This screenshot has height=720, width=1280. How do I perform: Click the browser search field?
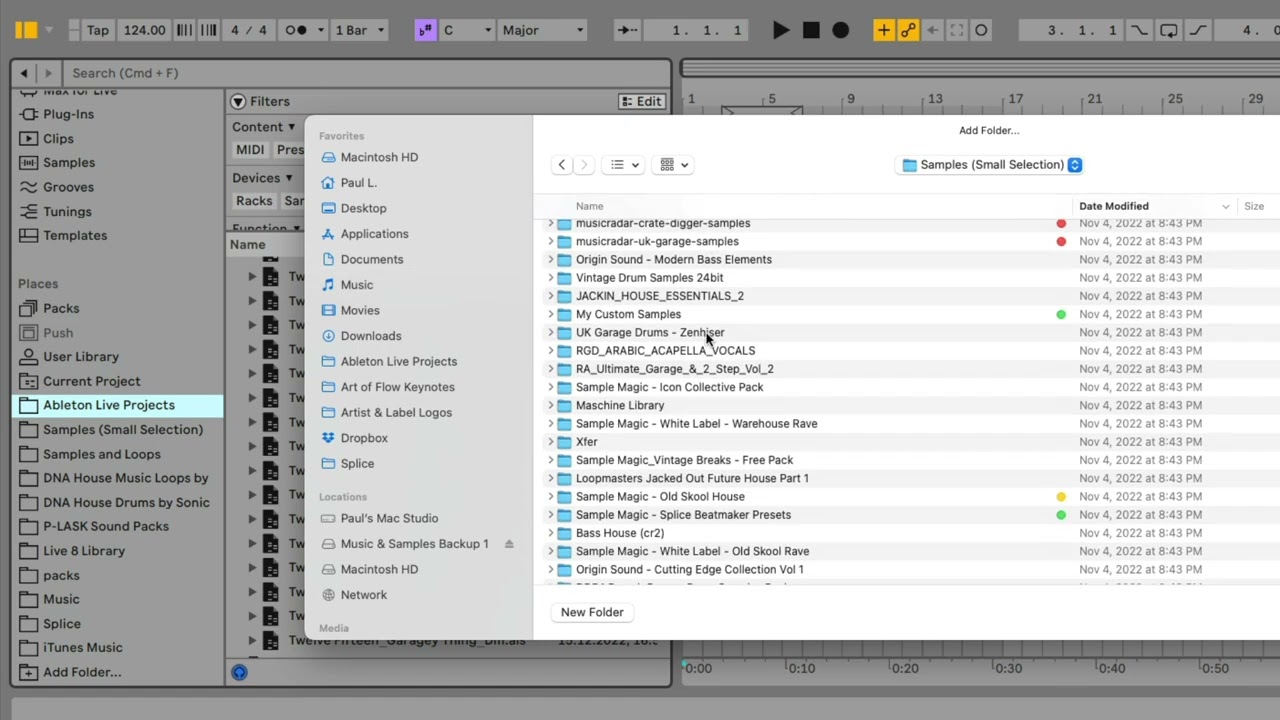[365, 73]
